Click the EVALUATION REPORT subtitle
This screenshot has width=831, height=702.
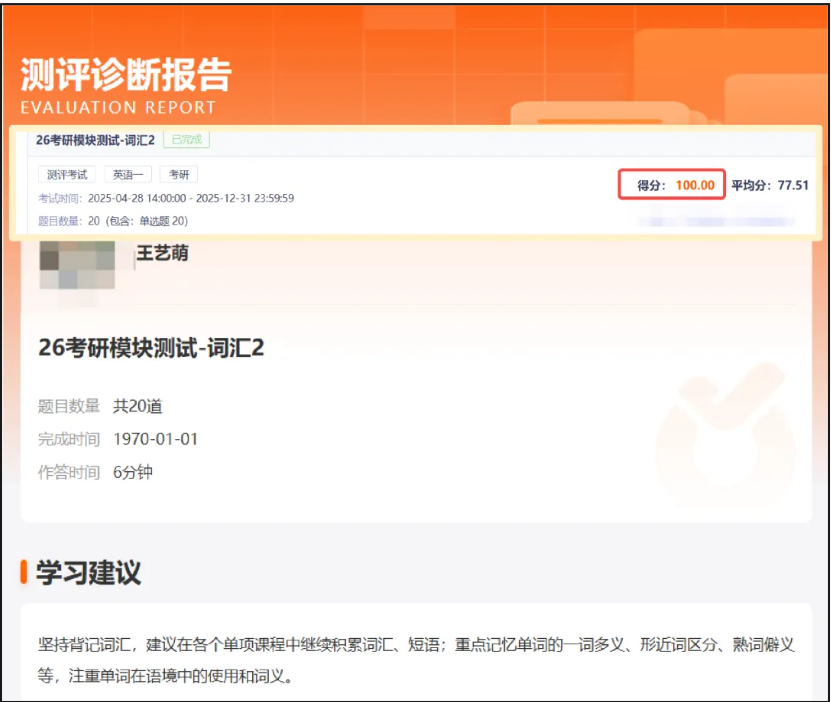click(118, 108)
